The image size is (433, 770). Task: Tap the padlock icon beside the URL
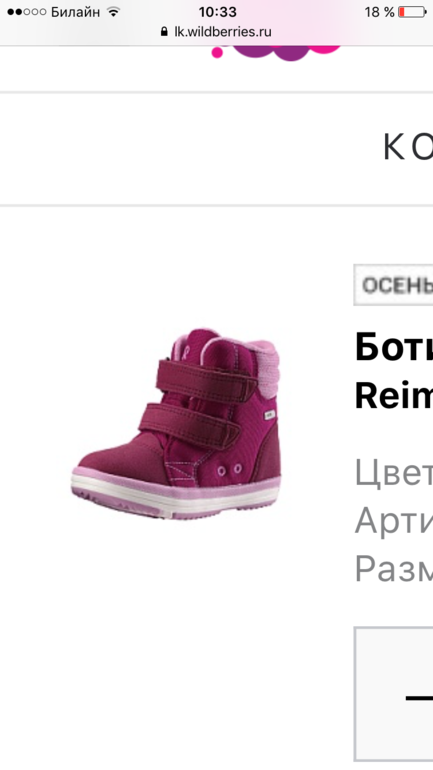(164, 32)
